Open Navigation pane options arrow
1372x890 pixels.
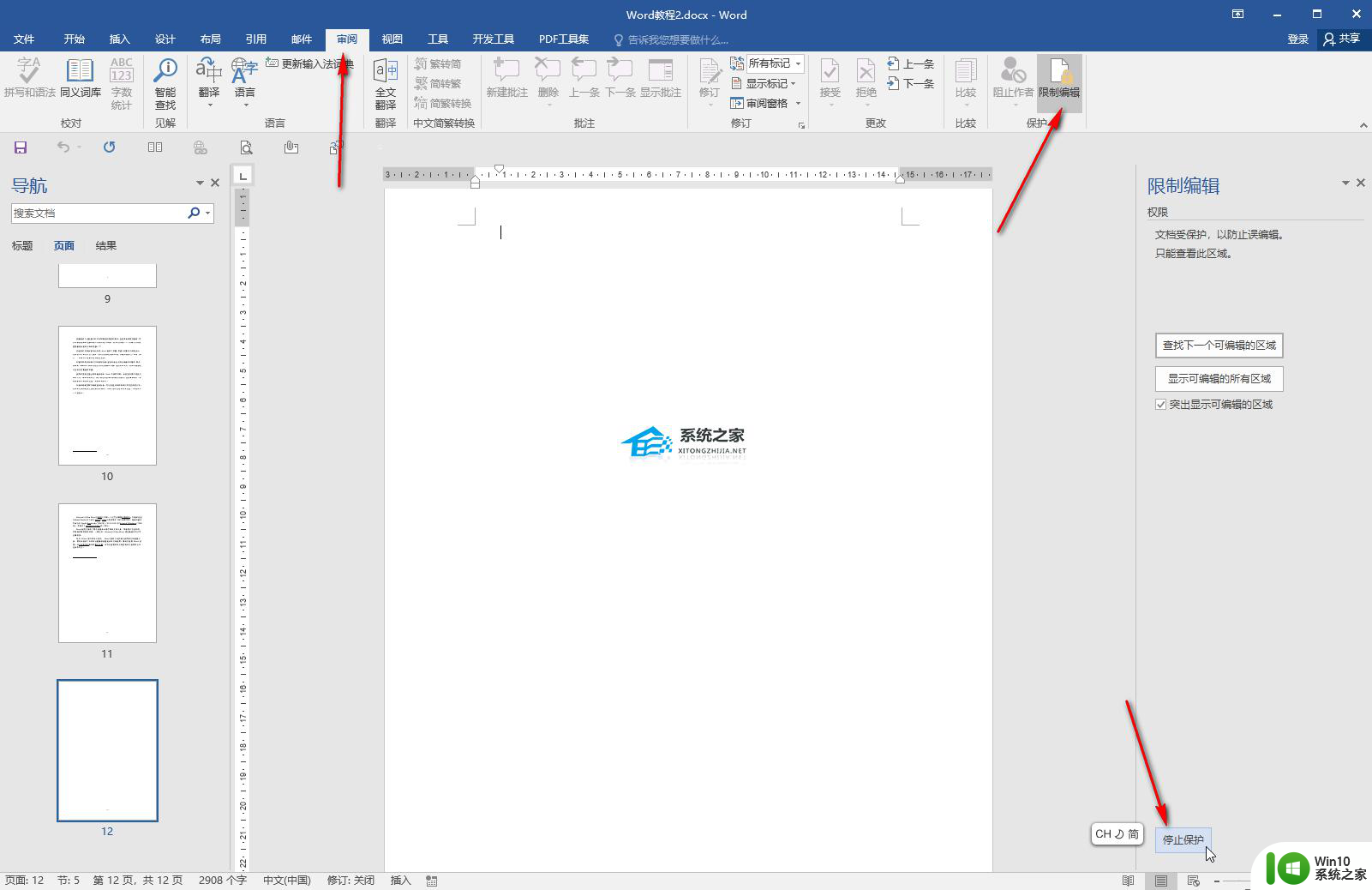point(200,183)
